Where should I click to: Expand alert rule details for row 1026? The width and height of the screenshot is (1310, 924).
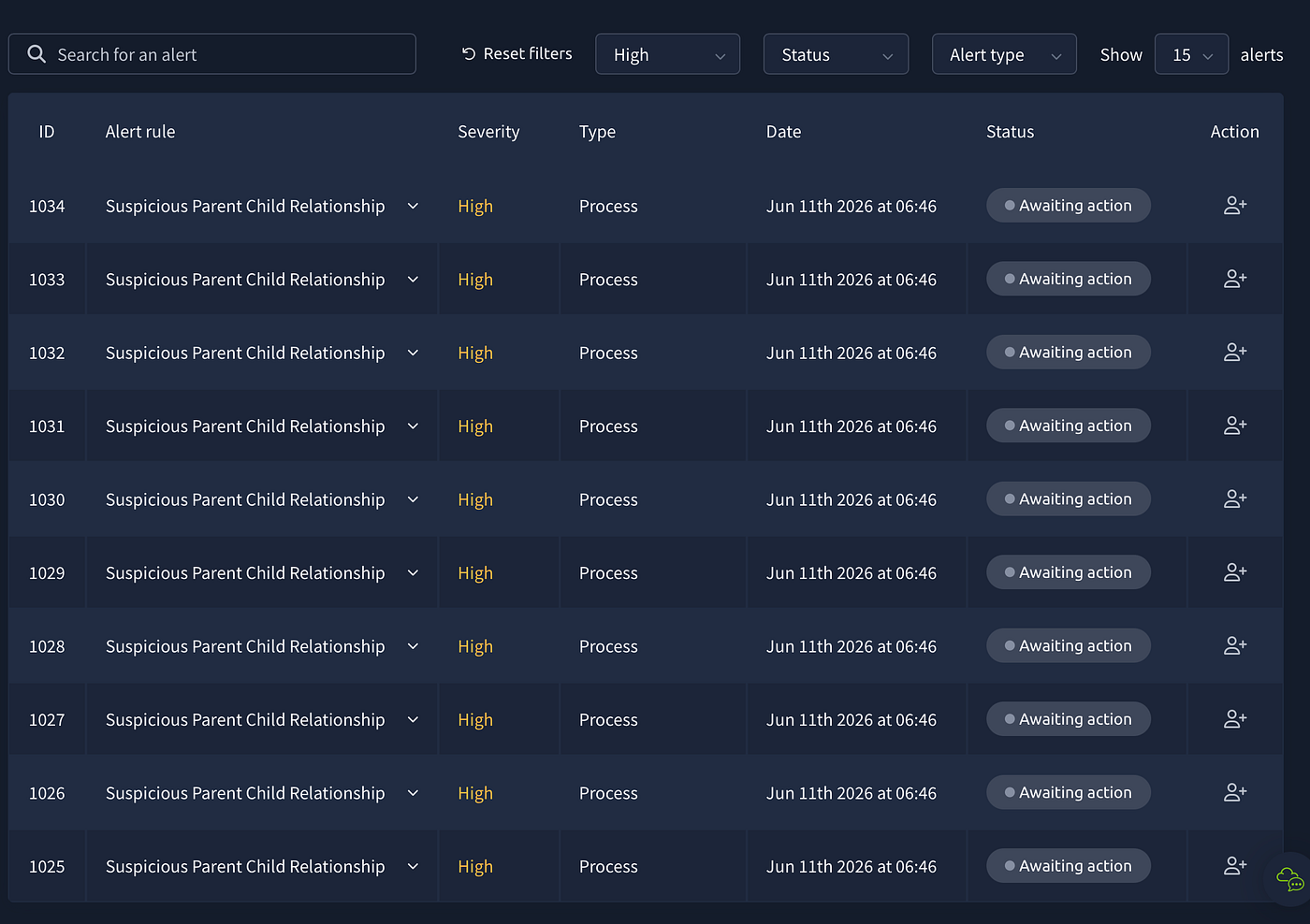click(x=413, y=793)
